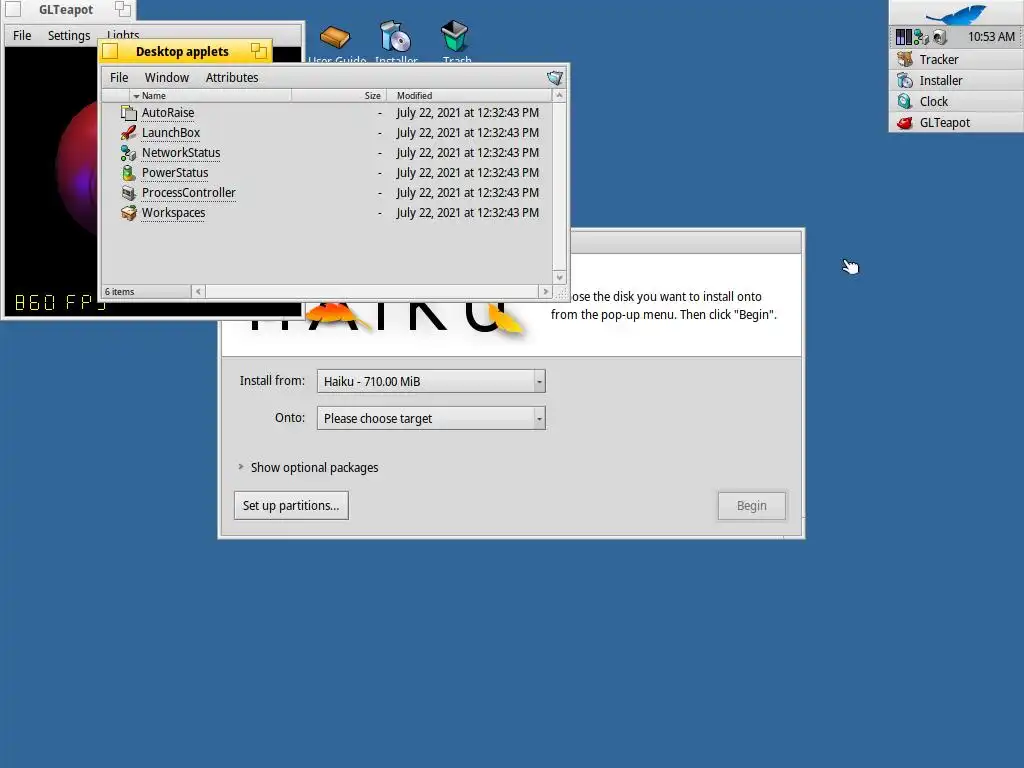Click the Tracker icon in Deskbar
Viewport: 1024px width, 768px height.
pyautogui.click(x=904, y=59)
